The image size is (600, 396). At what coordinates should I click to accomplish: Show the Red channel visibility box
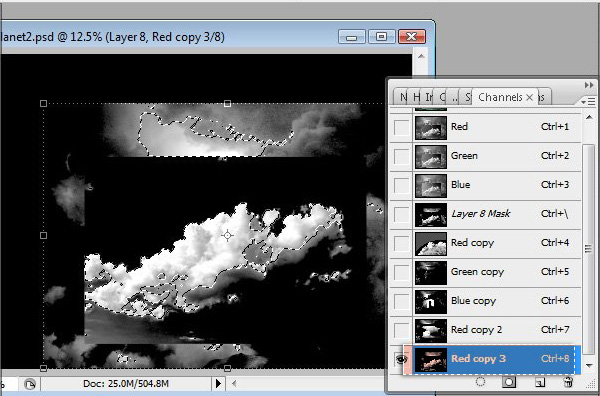[401, 127]
